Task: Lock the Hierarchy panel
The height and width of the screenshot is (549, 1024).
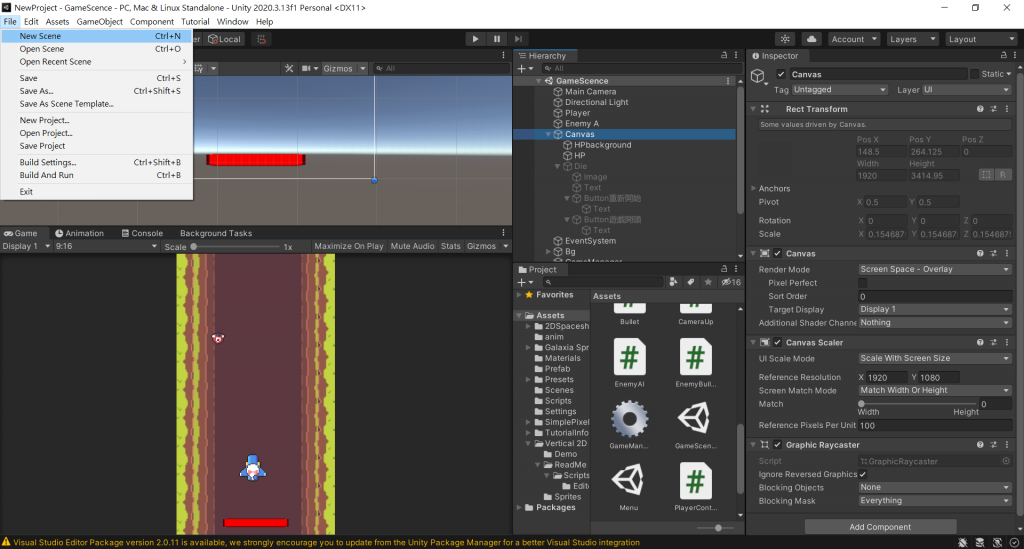Action: 724,55
